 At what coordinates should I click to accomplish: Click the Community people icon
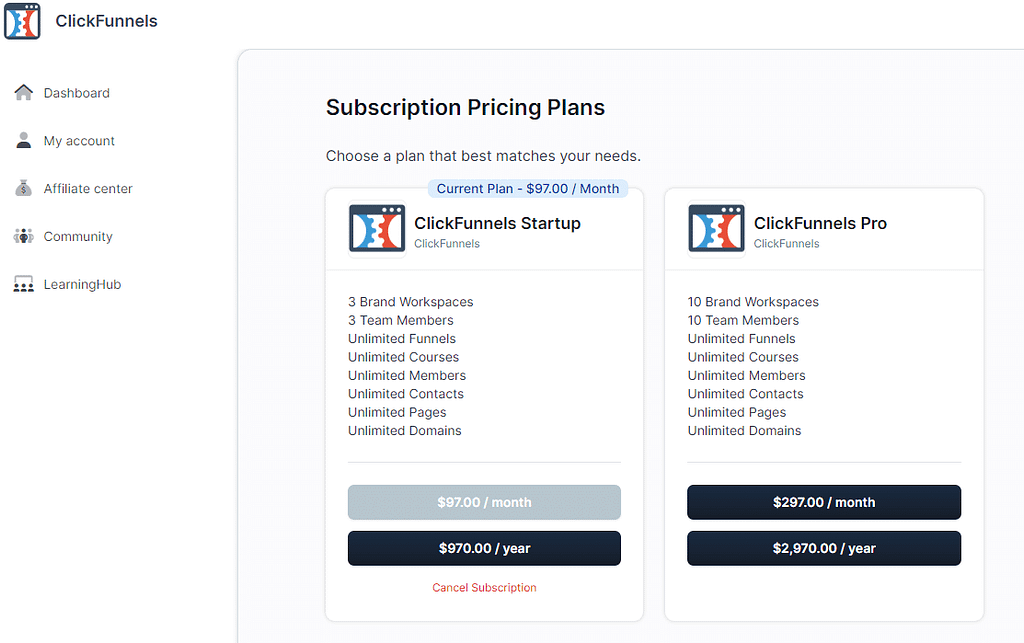[24, 237]
